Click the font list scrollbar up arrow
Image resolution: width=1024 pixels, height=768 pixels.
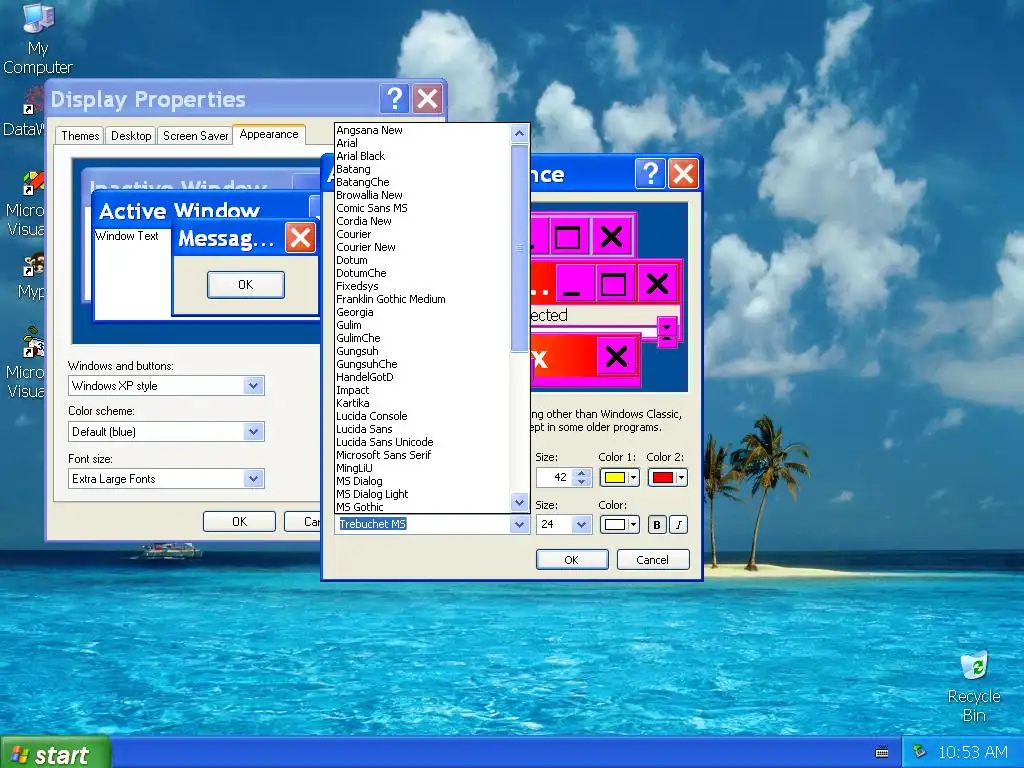[520, 133]
